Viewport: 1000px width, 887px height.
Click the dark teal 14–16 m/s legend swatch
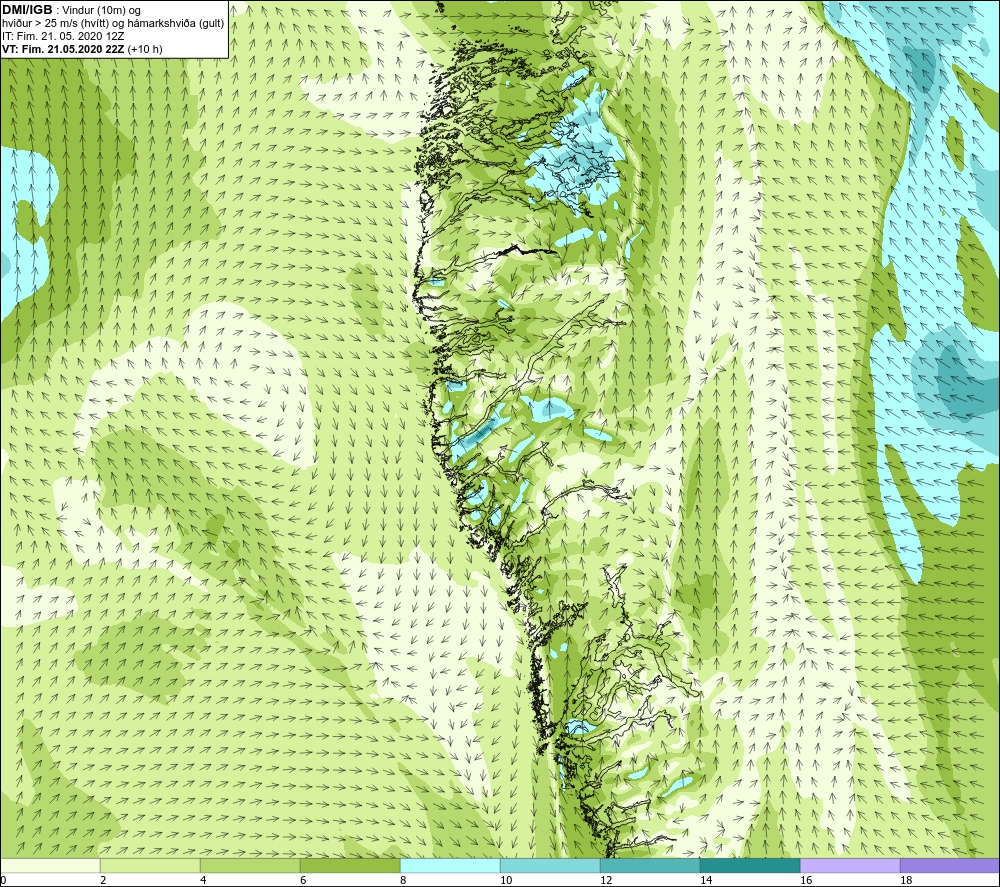tap(750, 865)
